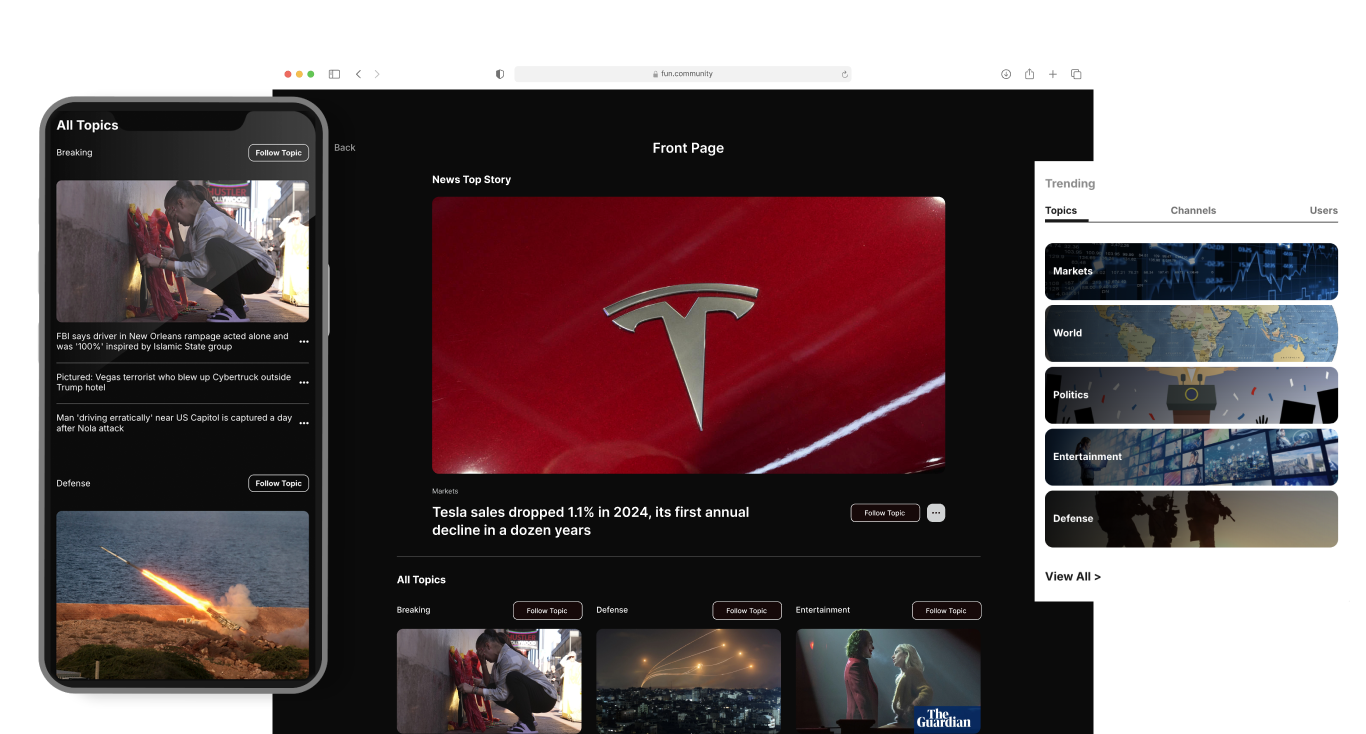The image size is (1366, 734).
Task: Open more options for FBI New Orleans headline
Action: point(304,342)
